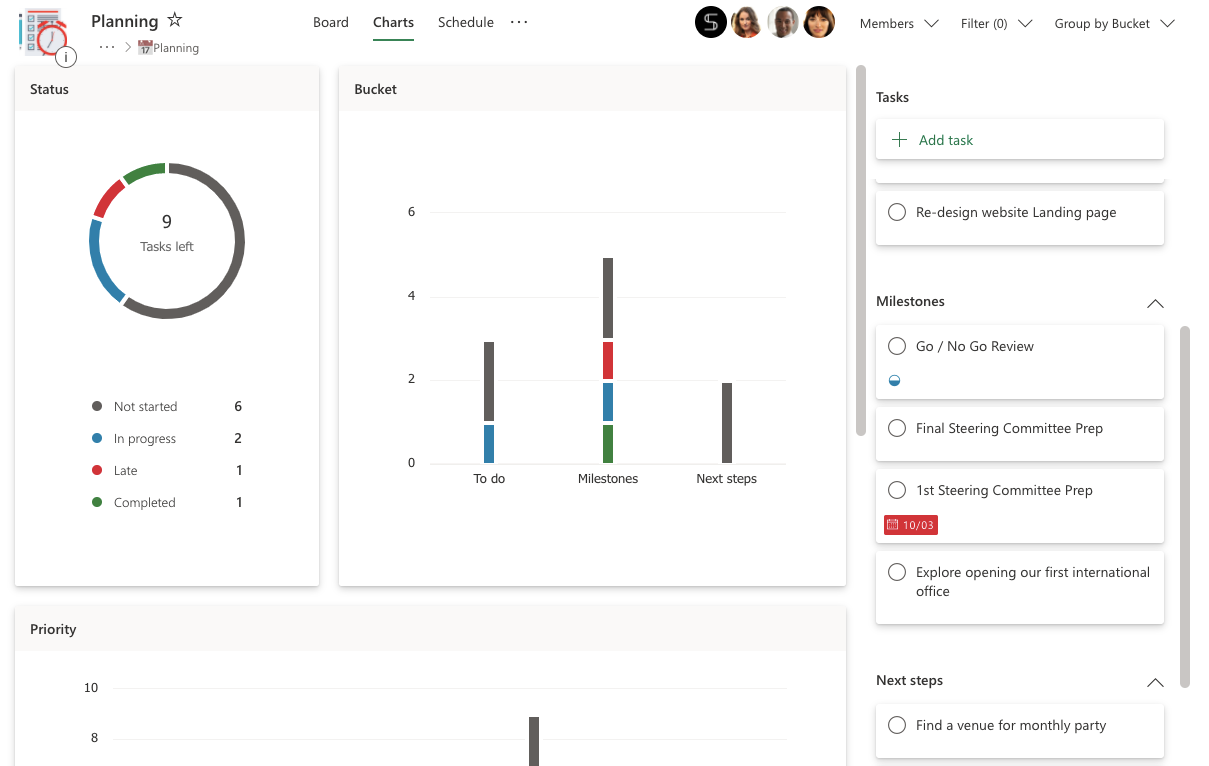Click the 9 Tasks left donut center

coord(167,232)
